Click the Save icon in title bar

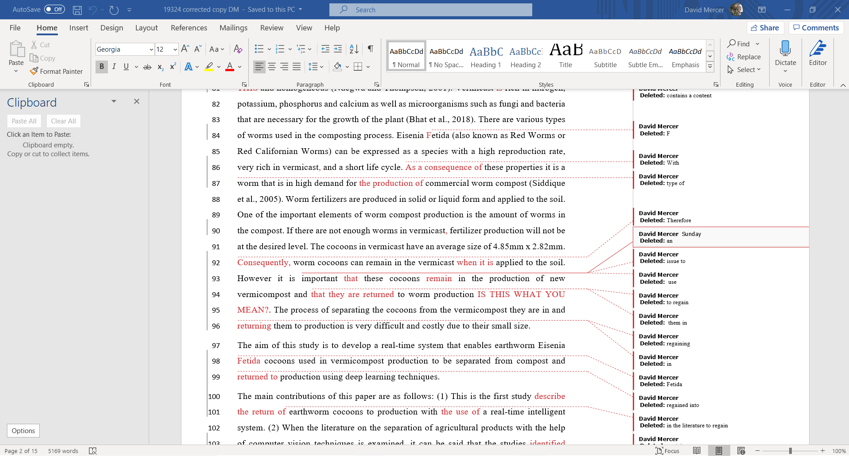coord(77,10)
